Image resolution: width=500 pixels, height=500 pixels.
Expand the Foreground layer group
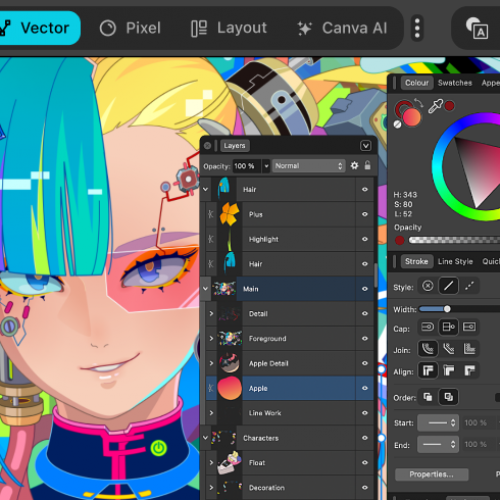211,338
